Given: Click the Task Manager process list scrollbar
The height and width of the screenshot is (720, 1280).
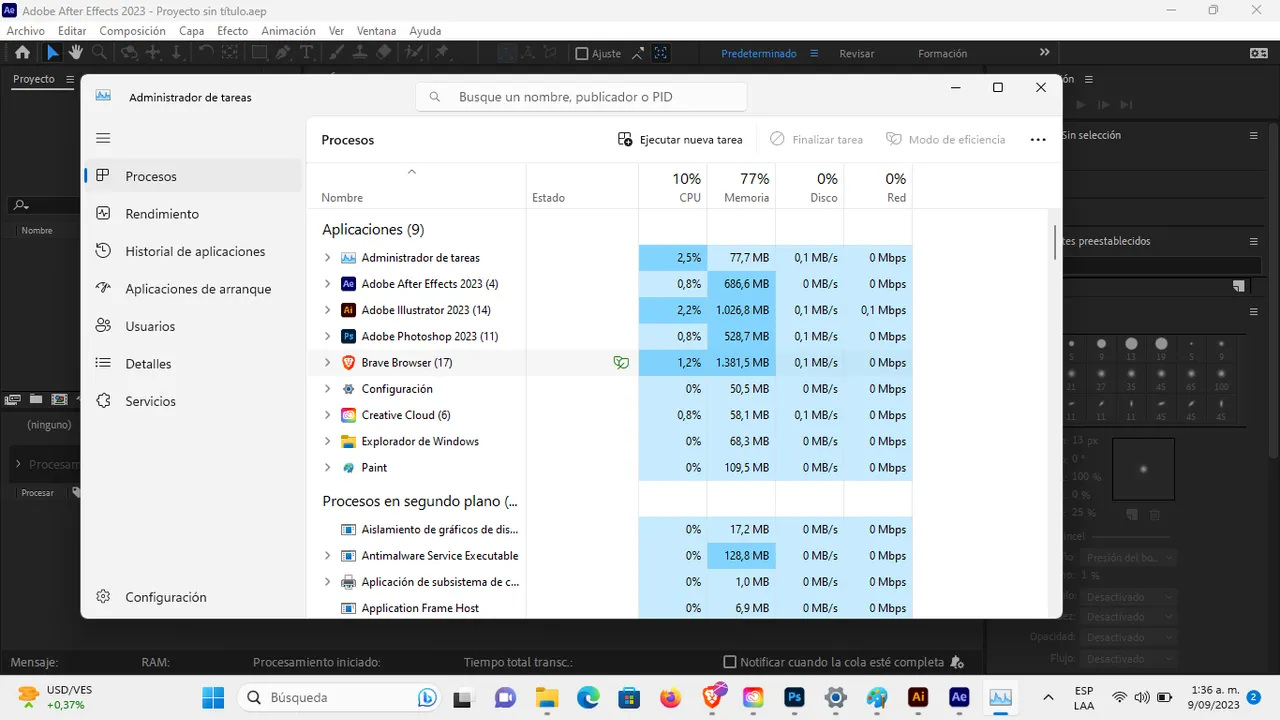Looking at the screenshot, I should (1055, 243).
